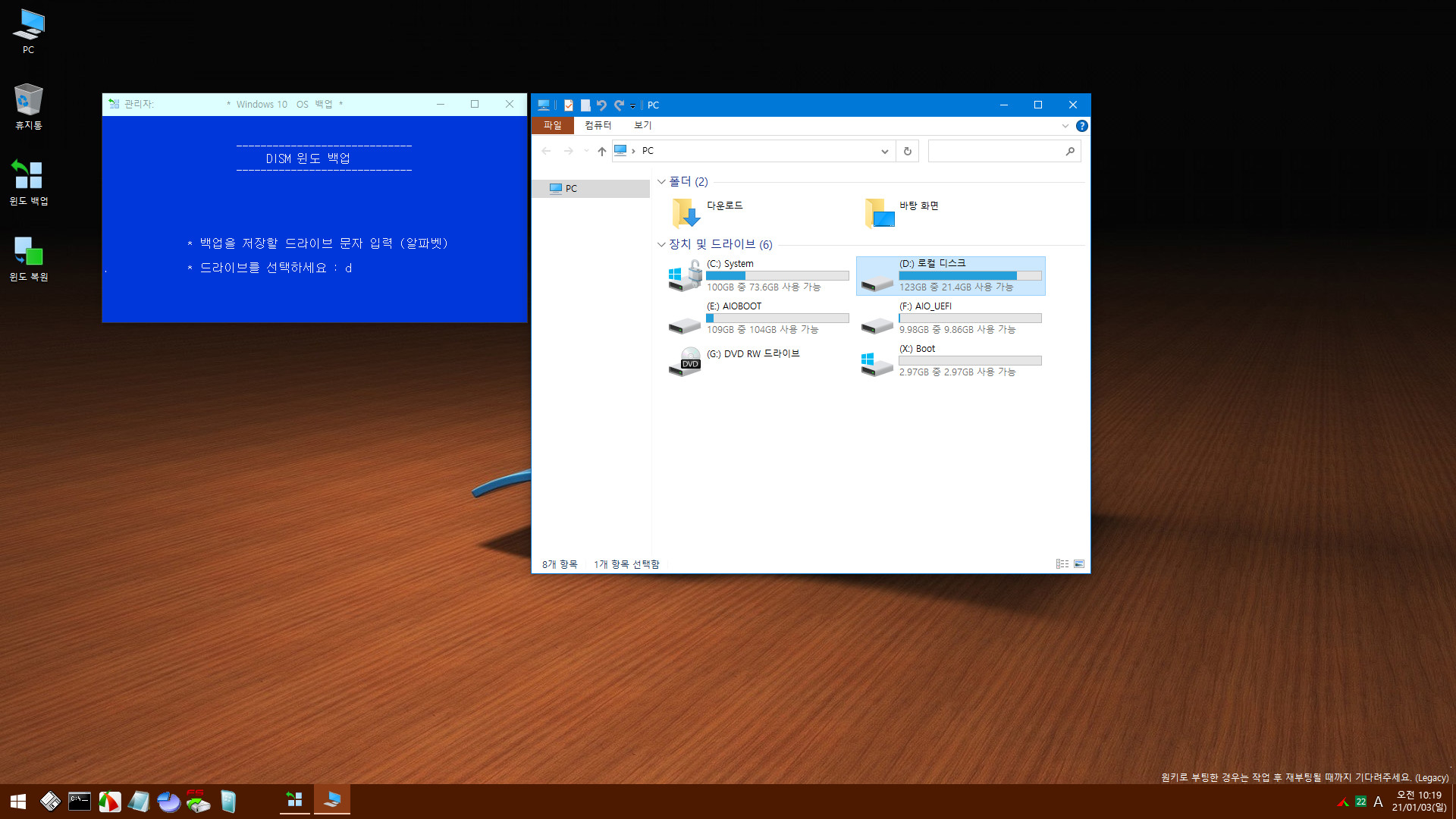This screenshot has height=819, width=1456.
Task: Launch the 윈도 백업 desktop shortcut
Action: click(28, 183)
